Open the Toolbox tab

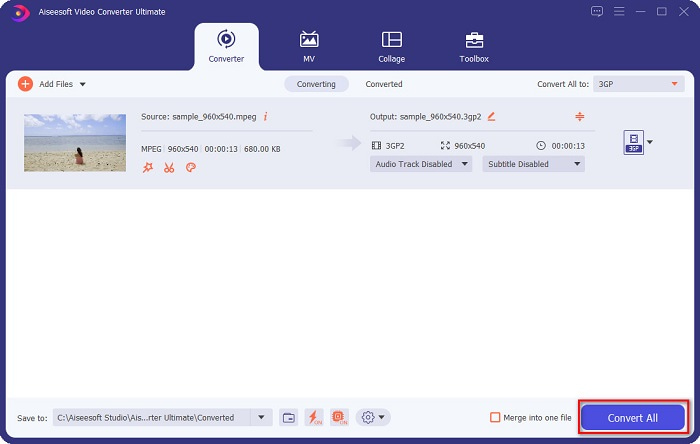coord(473,46)
